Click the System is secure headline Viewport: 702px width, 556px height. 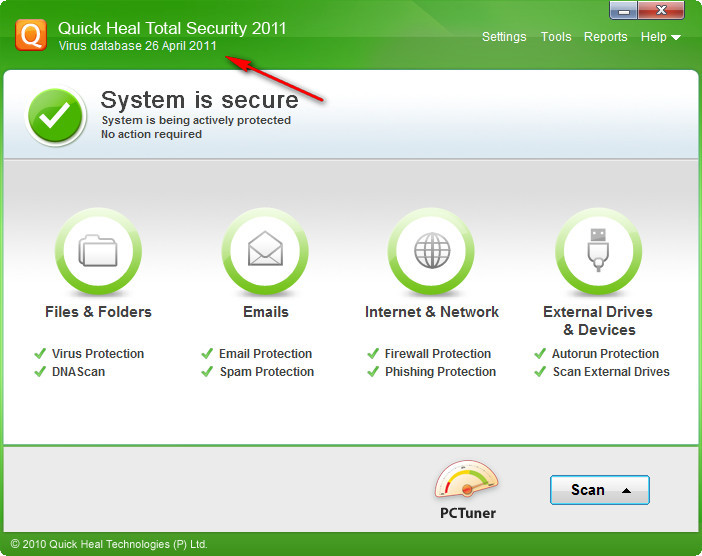(199, 100)
